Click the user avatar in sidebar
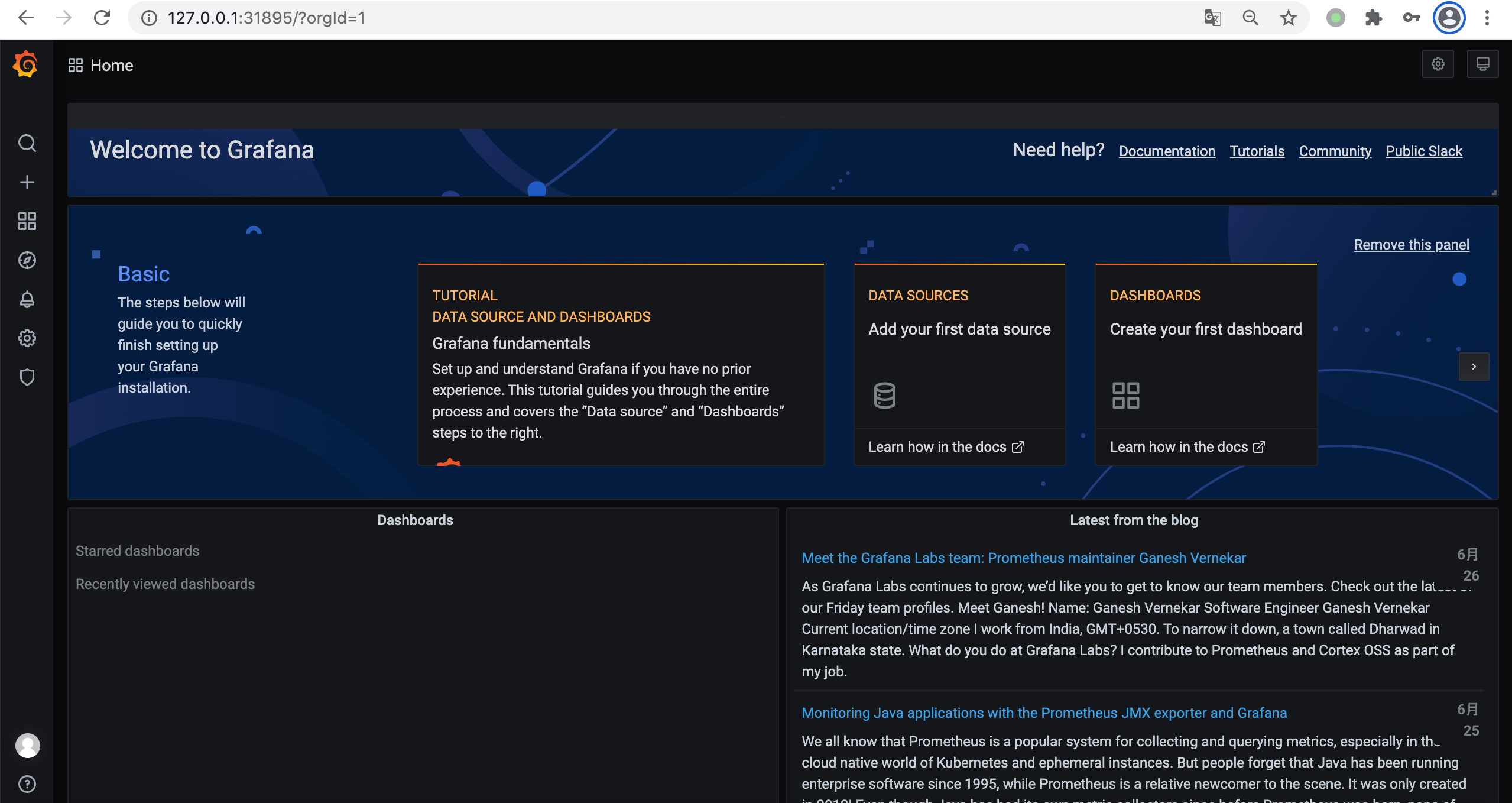 pyautogui.click(x=27, y=745)
